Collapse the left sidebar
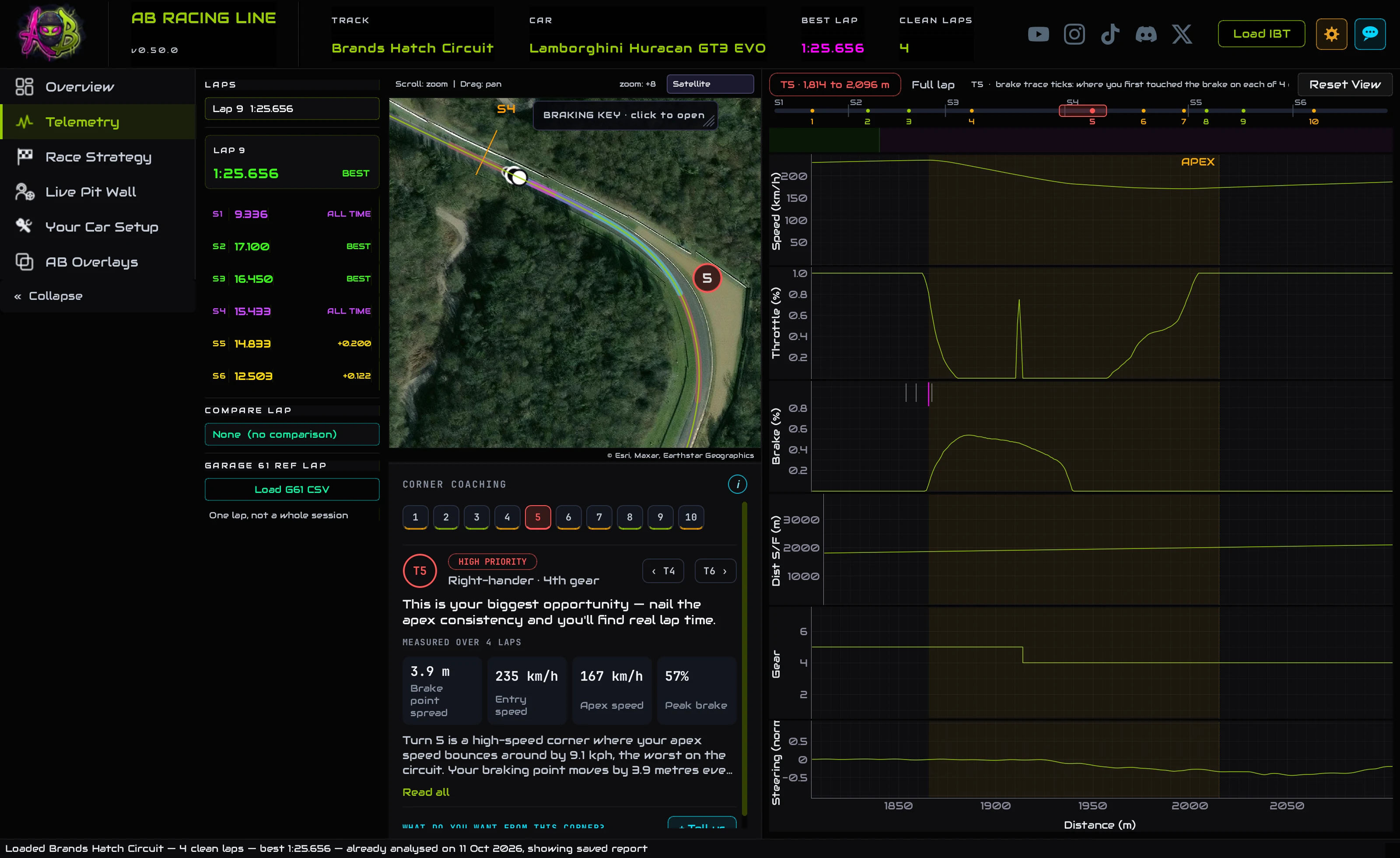1400x858 pixels. pyautogui.click(x=48, y=295)
